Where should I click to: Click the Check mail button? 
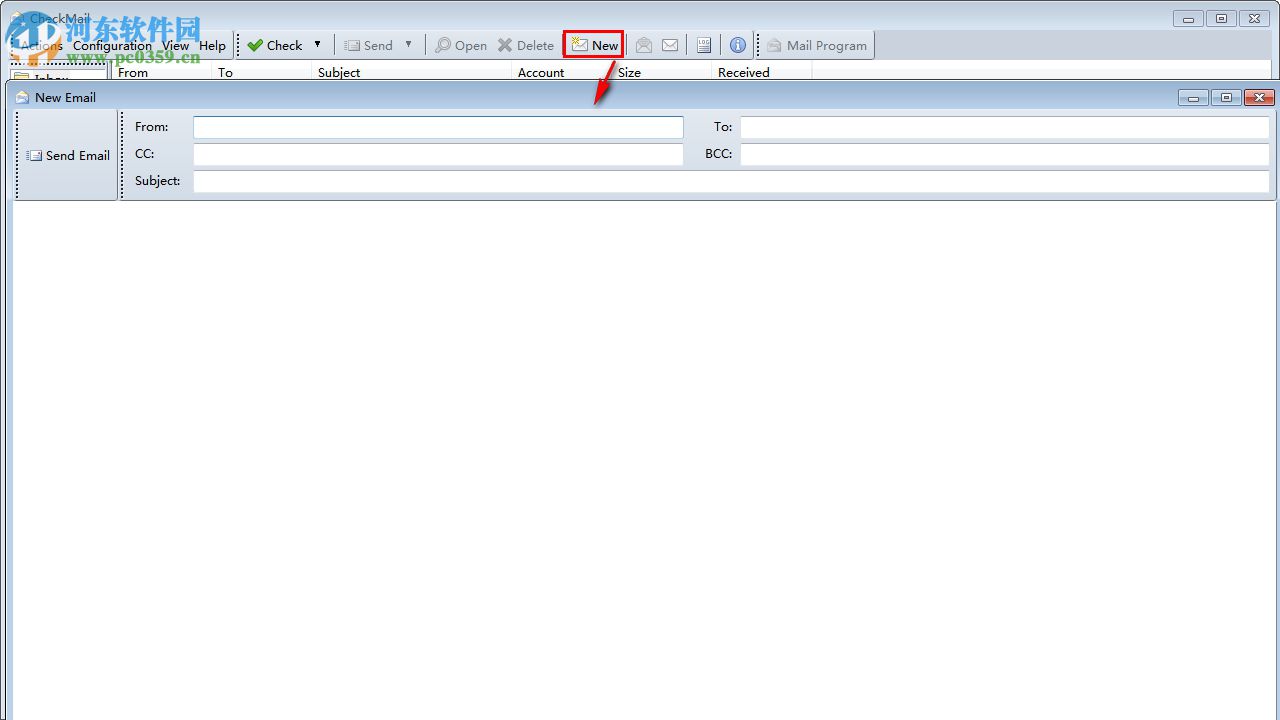(275, 45)
